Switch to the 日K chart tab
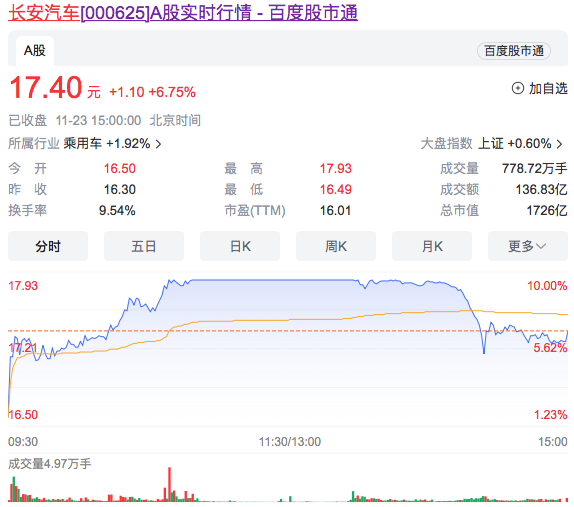 coord(240,246)
